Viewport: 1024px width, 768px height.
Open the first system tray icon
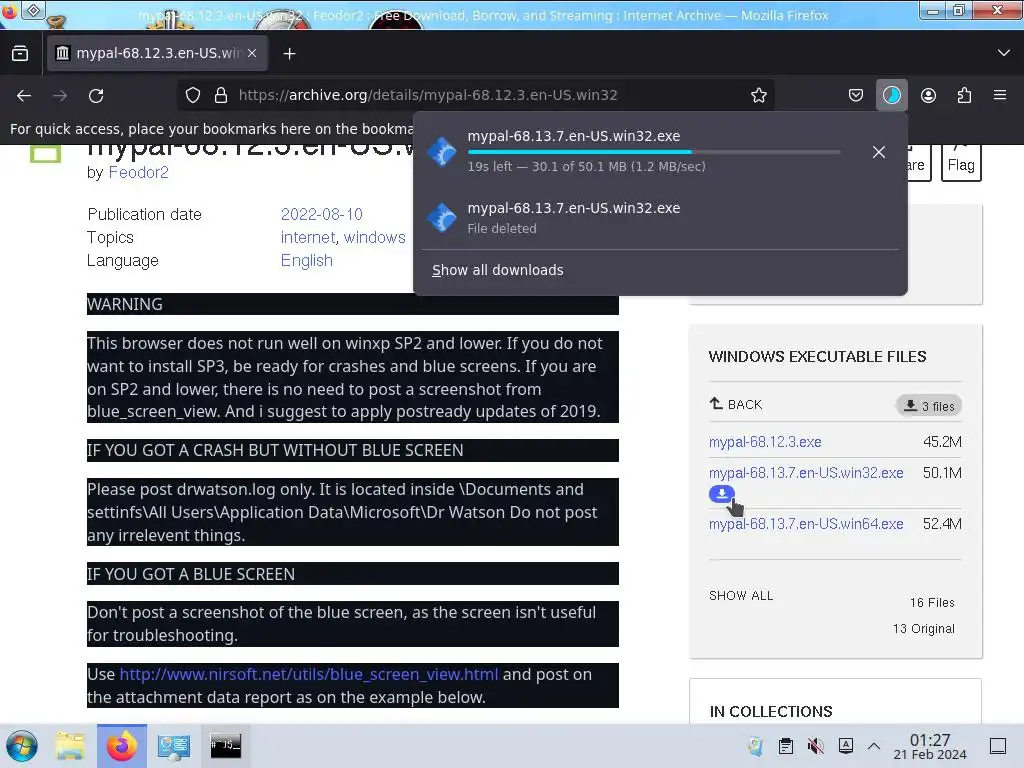(756, 746)
